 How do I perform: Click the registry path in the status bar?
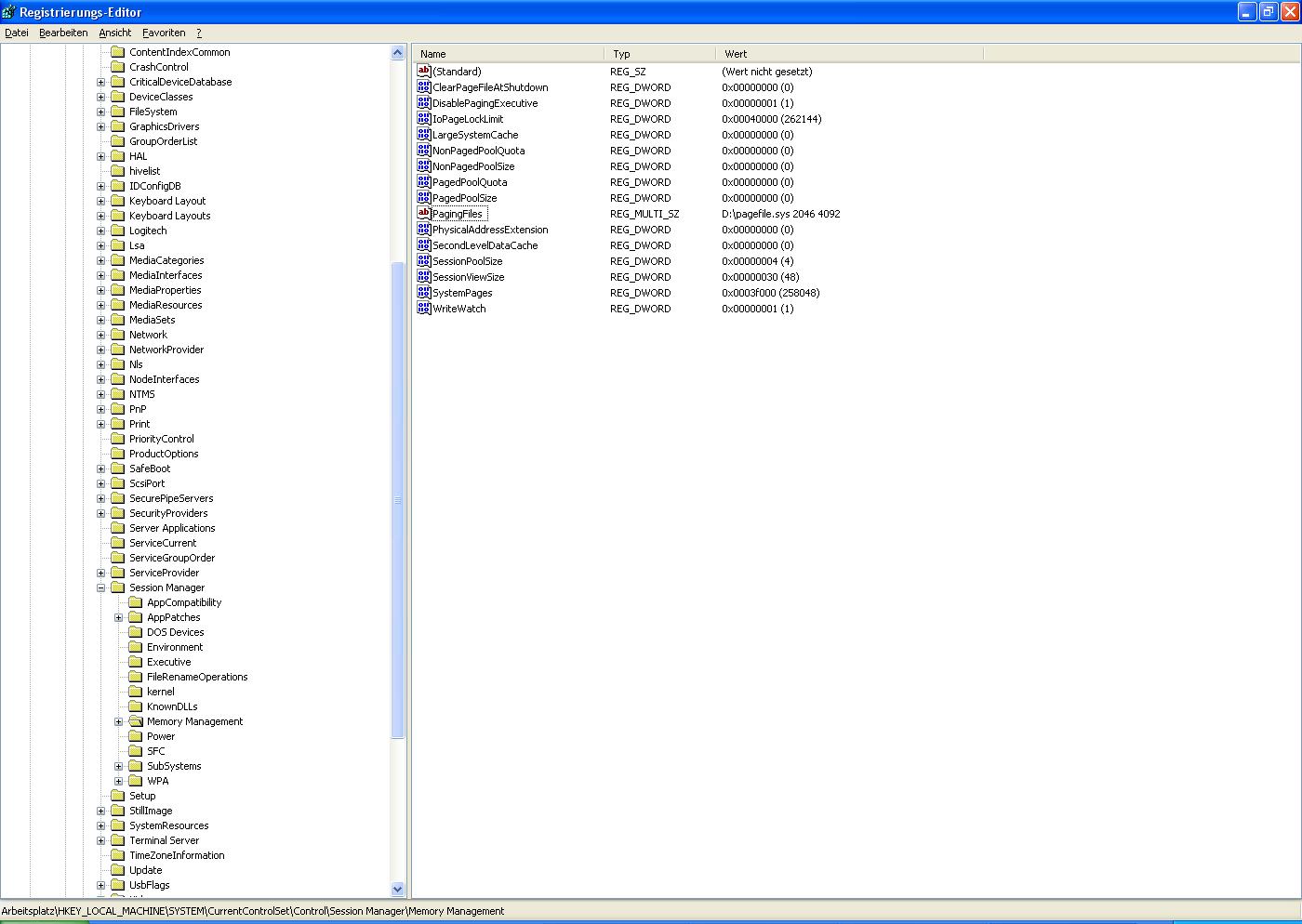click(x=253, y=911)
